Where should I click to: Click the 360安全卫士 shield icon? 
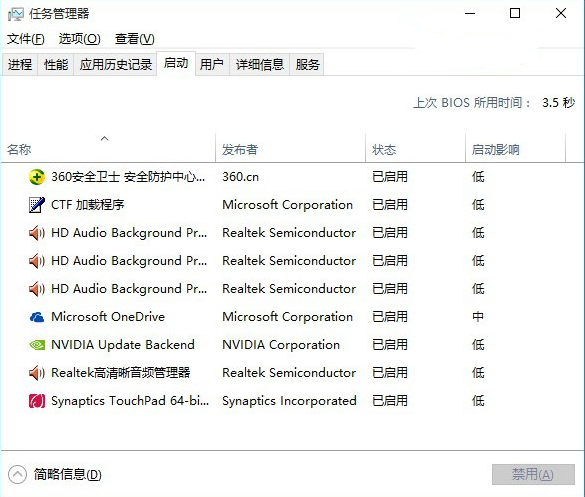point(37,177)
